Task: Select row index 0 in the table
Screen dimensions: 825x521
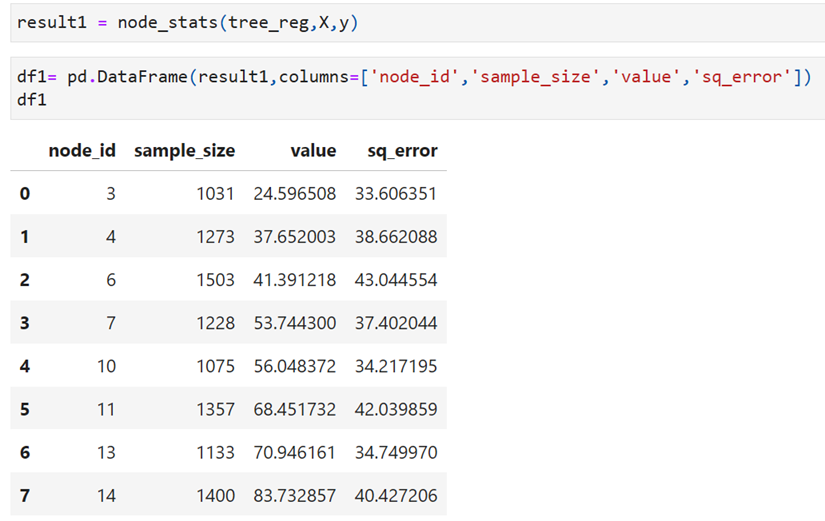Action: click(25, 194)
